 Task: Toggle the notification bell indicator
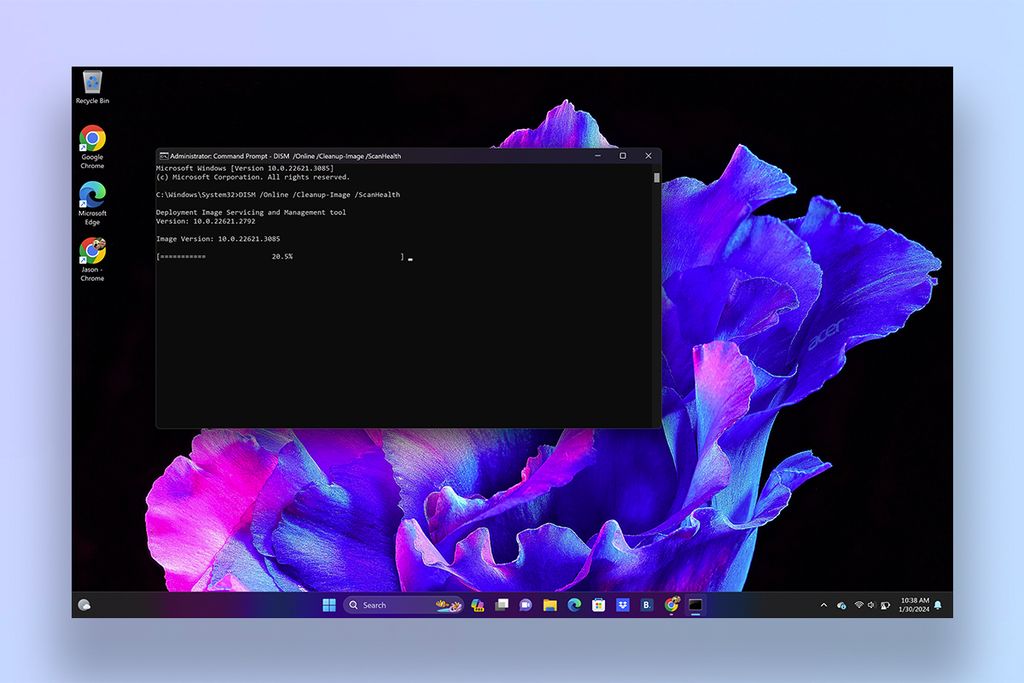[x=937, y=605]
